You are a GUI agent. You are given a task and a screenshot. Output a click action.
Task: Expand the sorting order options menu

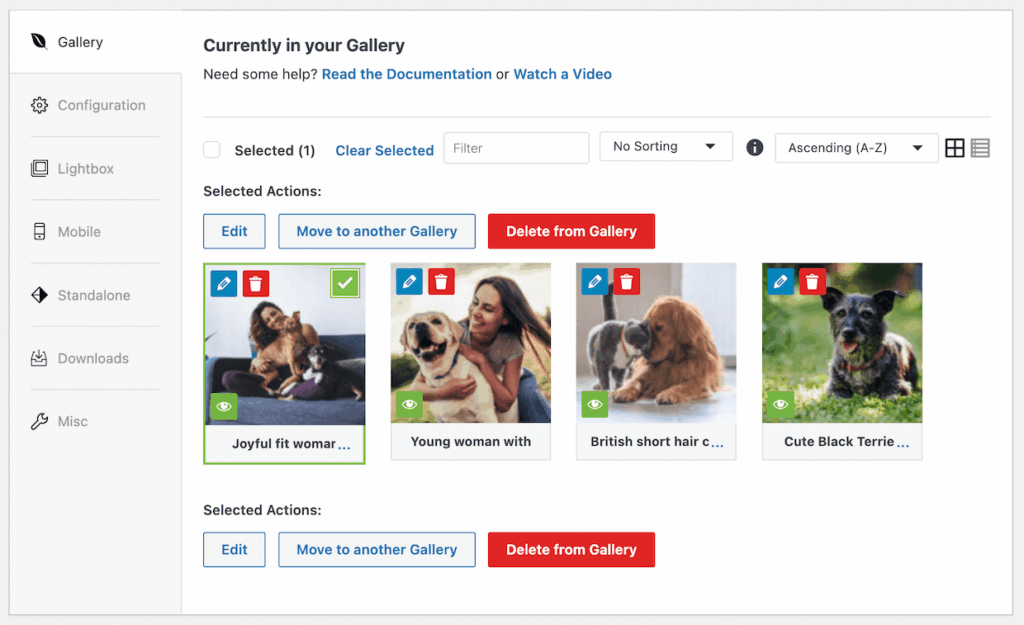(x=857, y=147)
